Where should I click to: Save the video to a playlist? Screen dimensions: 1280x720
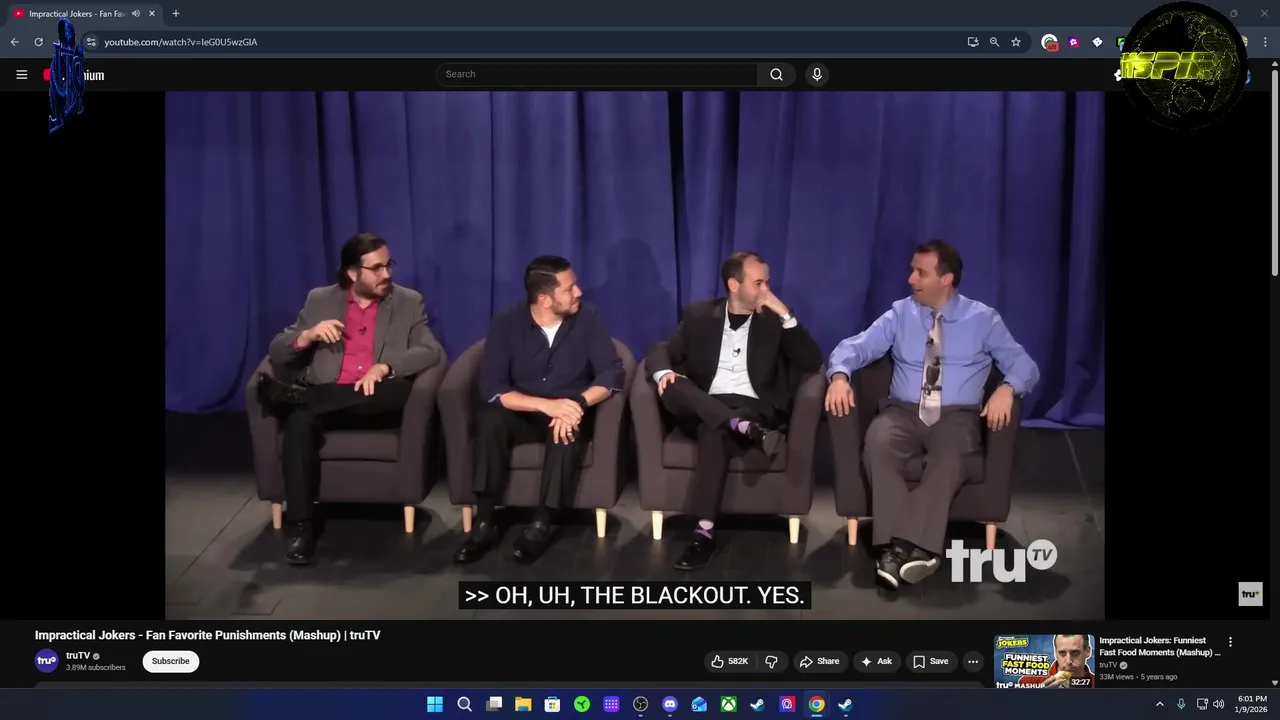point(930,661)
